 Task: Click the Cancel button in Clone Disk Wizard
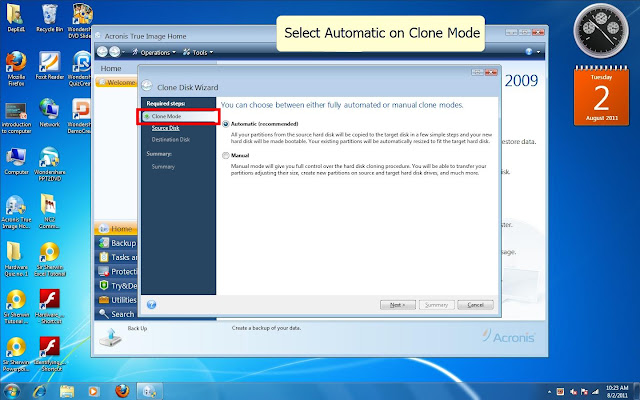(x=475, y=305)
